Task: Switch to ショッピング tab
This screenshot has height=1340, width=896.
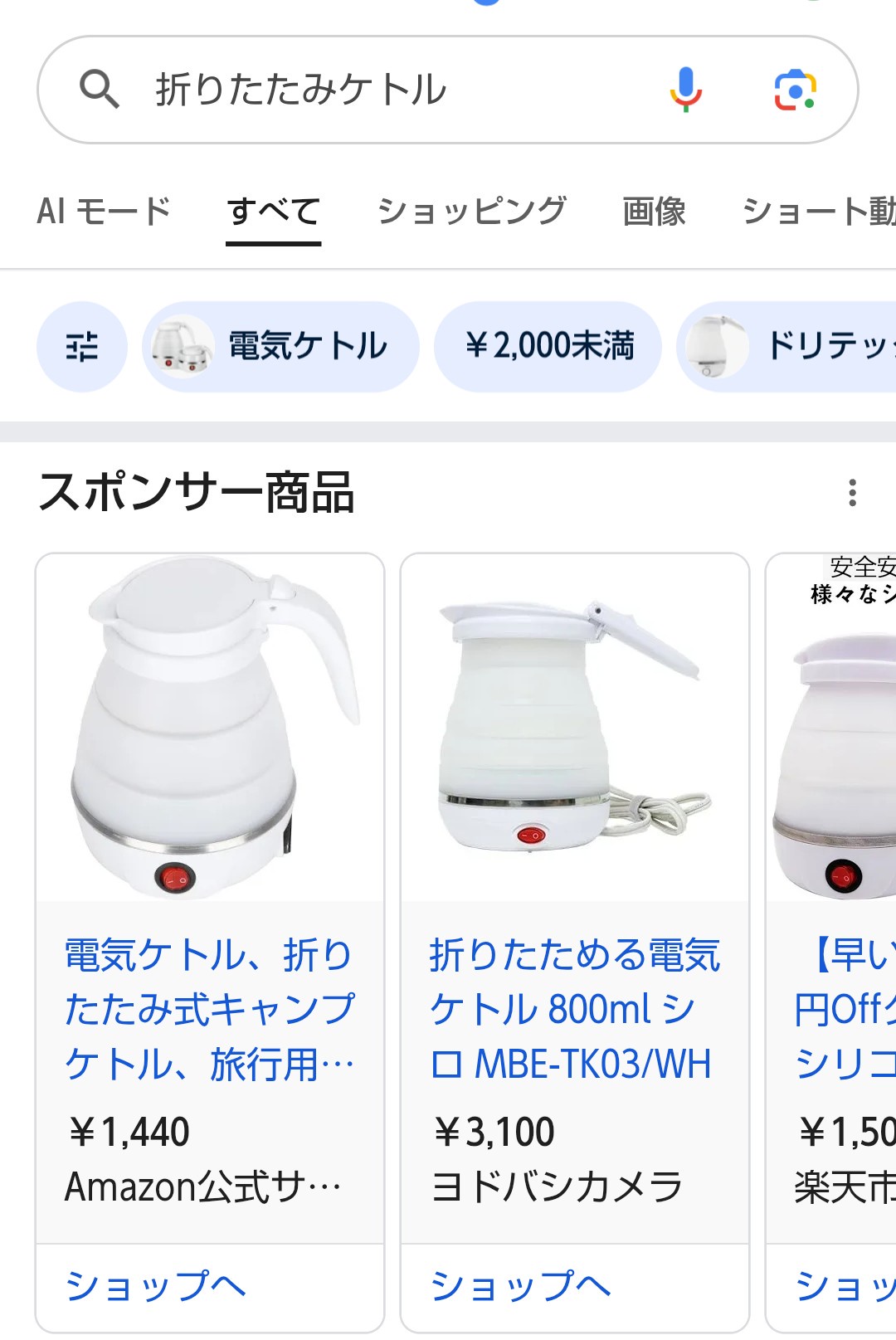Action: click(472, 211)
